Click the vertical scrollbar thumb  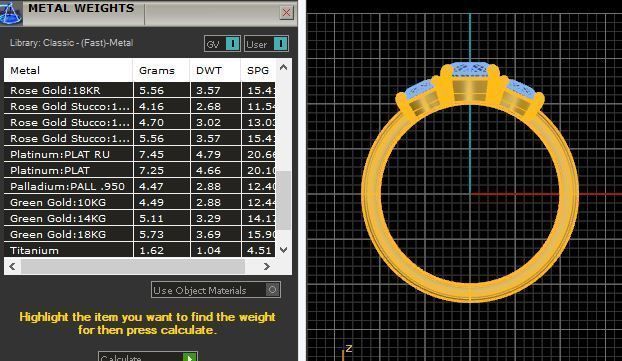[283, 200]
